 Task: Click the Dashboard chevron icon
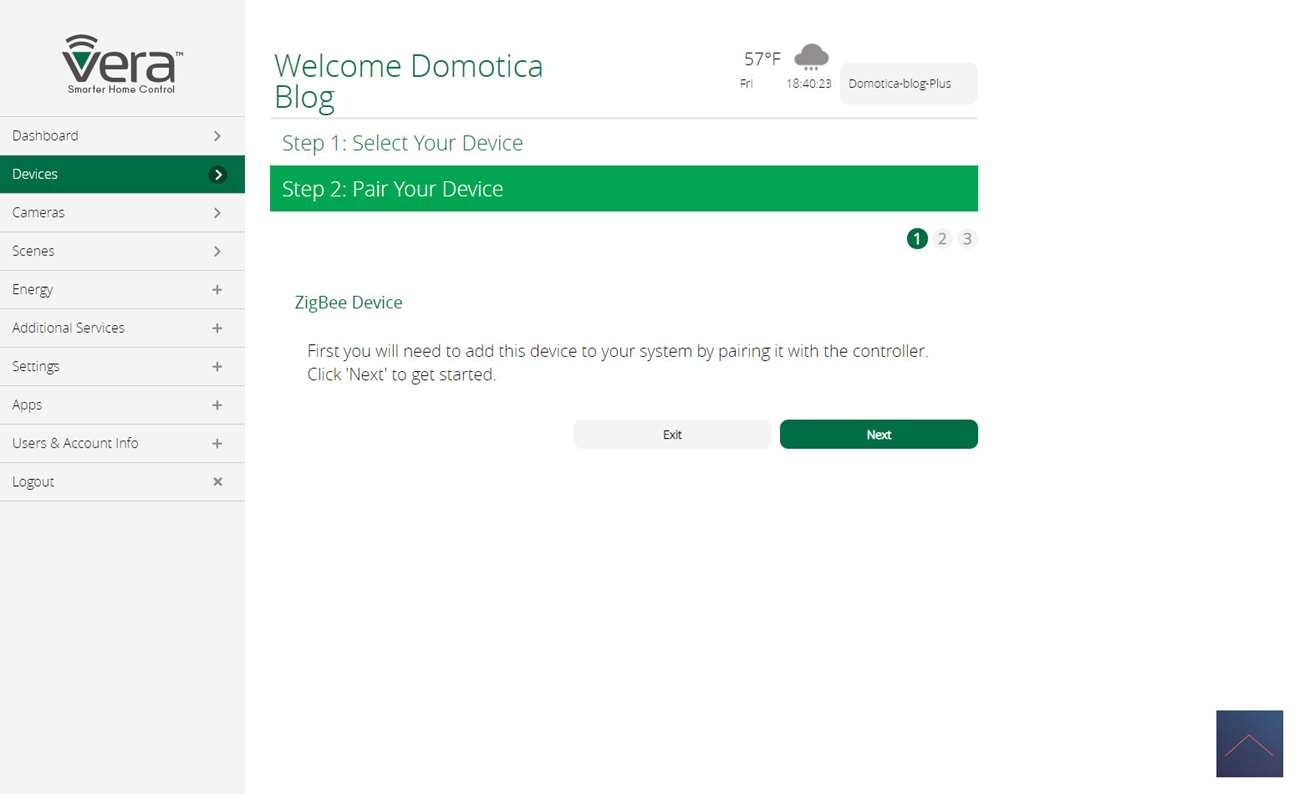[x=217, y=136]
